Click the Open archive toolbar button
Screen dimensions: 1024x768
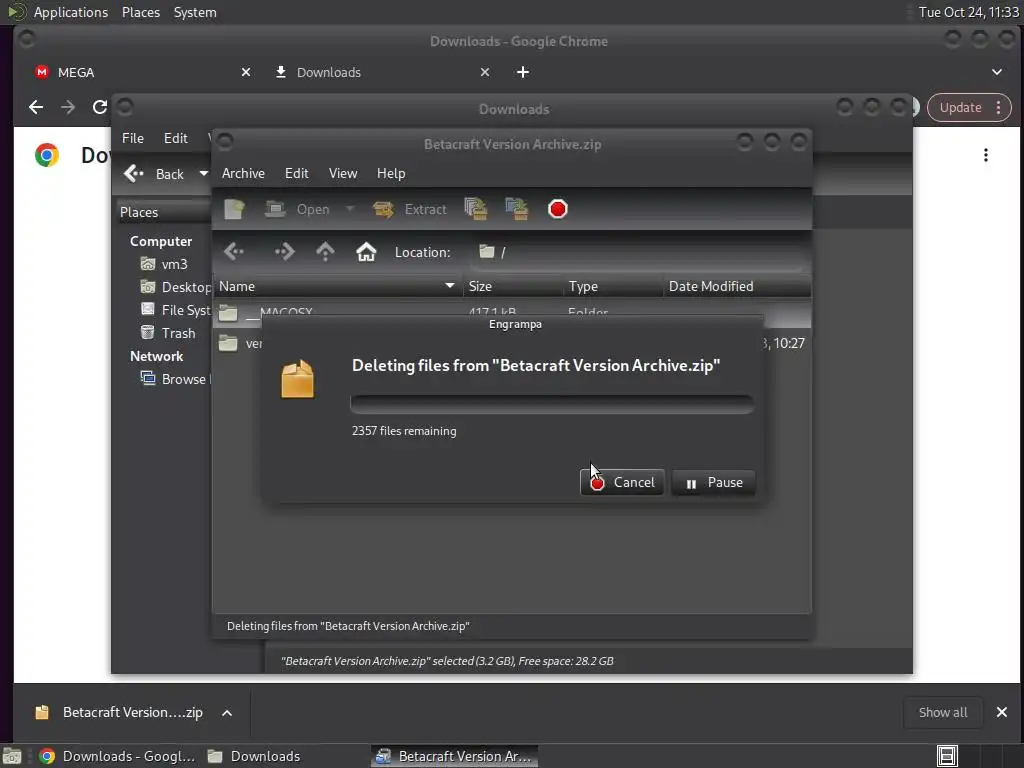pyautogui.click(x=297, y=209)
